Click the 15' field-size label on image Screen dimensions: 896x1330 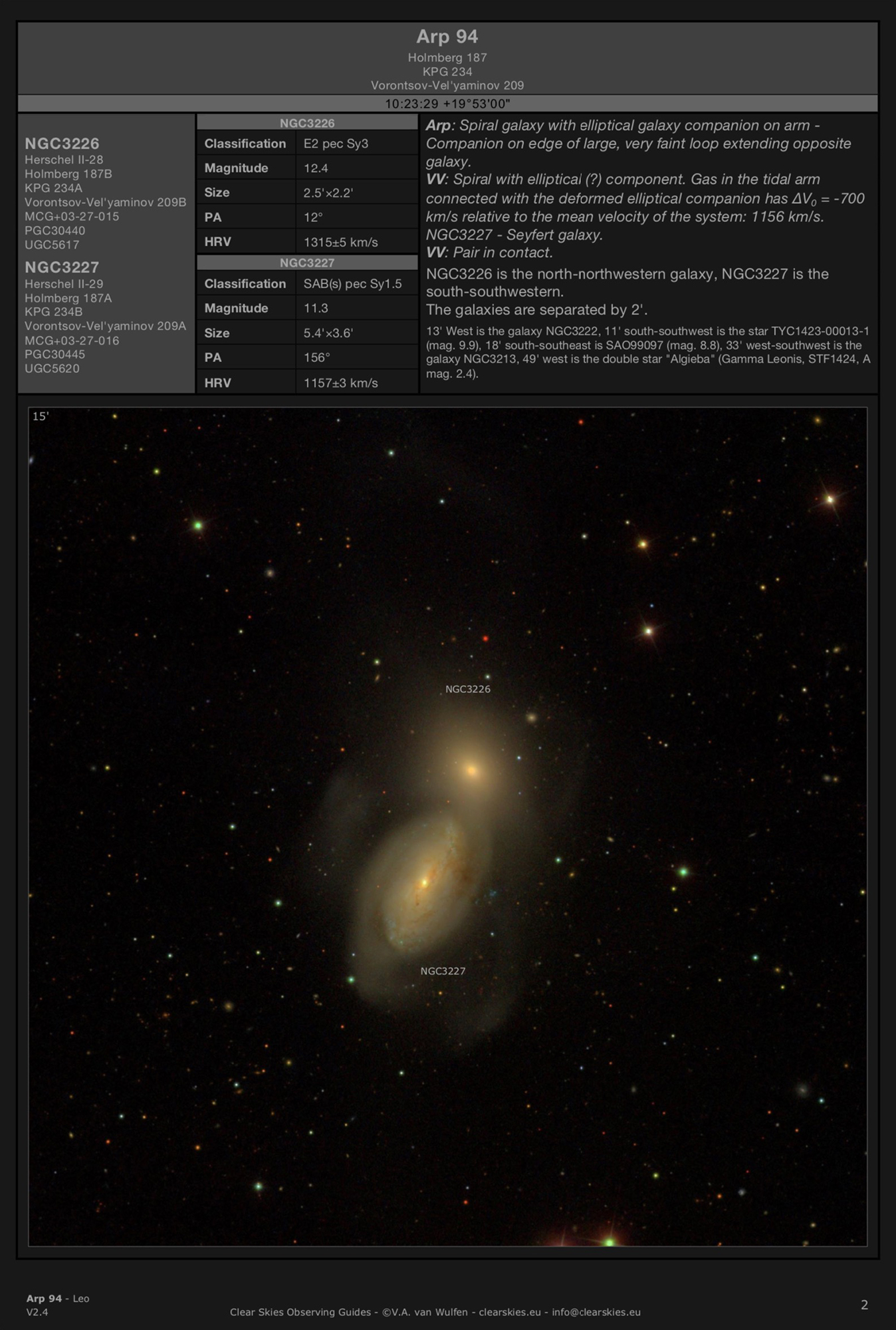point(41,416)
